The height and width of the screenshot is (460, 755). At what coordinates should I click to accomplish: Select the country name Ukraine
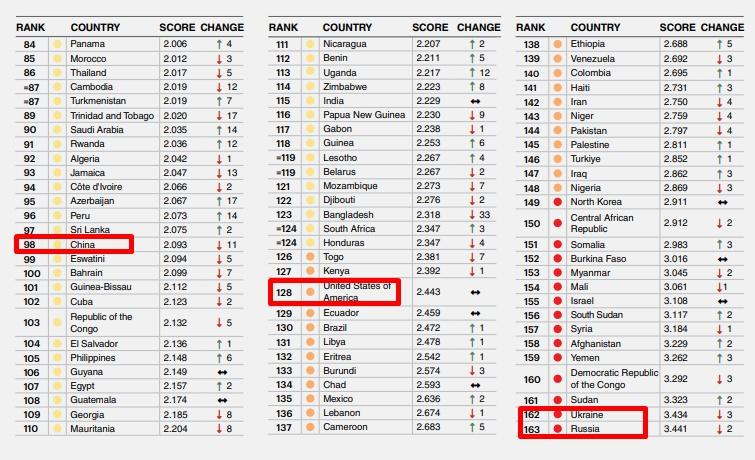pyautogui.click(x=589, y=414)
